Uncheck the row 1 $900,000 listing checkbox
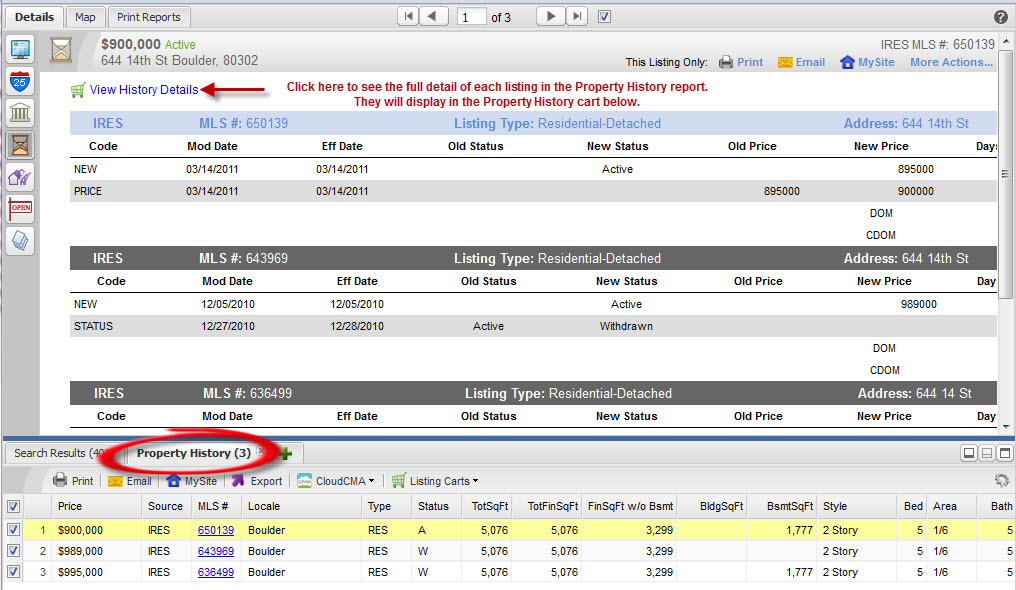Screen dimensions: 1016x590 coord(13,531)
